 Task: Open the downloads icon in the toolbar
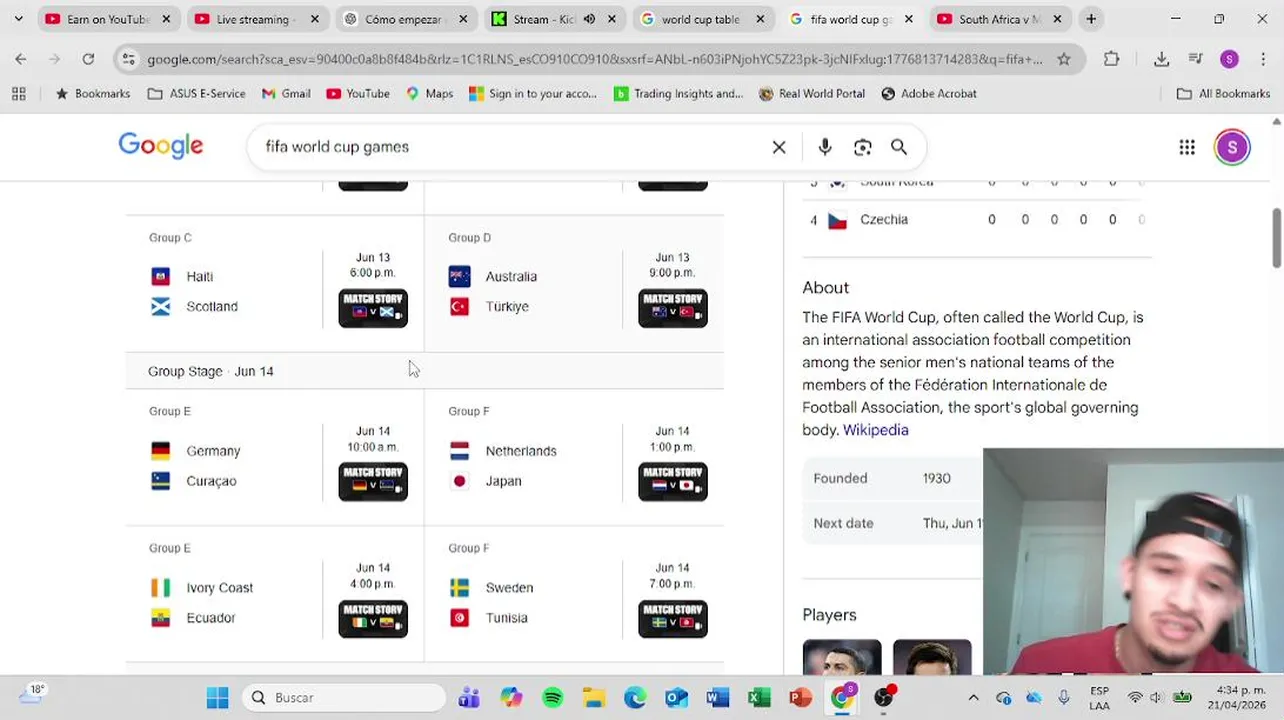point(1161,59)
